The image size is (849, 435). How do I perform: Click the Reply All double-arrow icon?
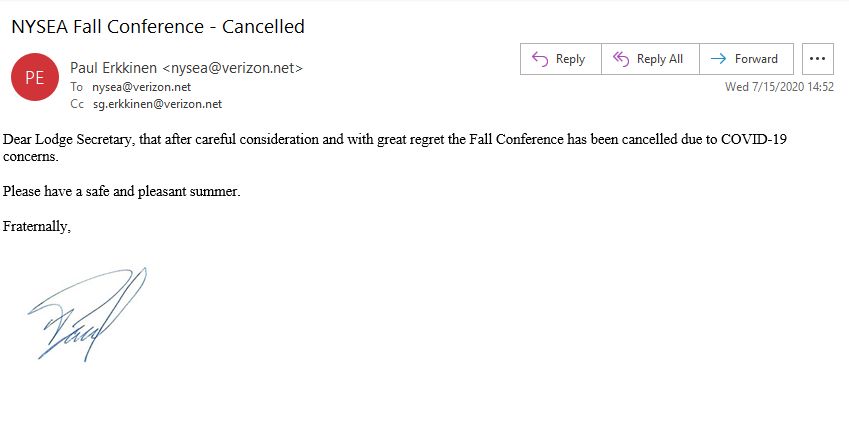click(x=621, y=59)
